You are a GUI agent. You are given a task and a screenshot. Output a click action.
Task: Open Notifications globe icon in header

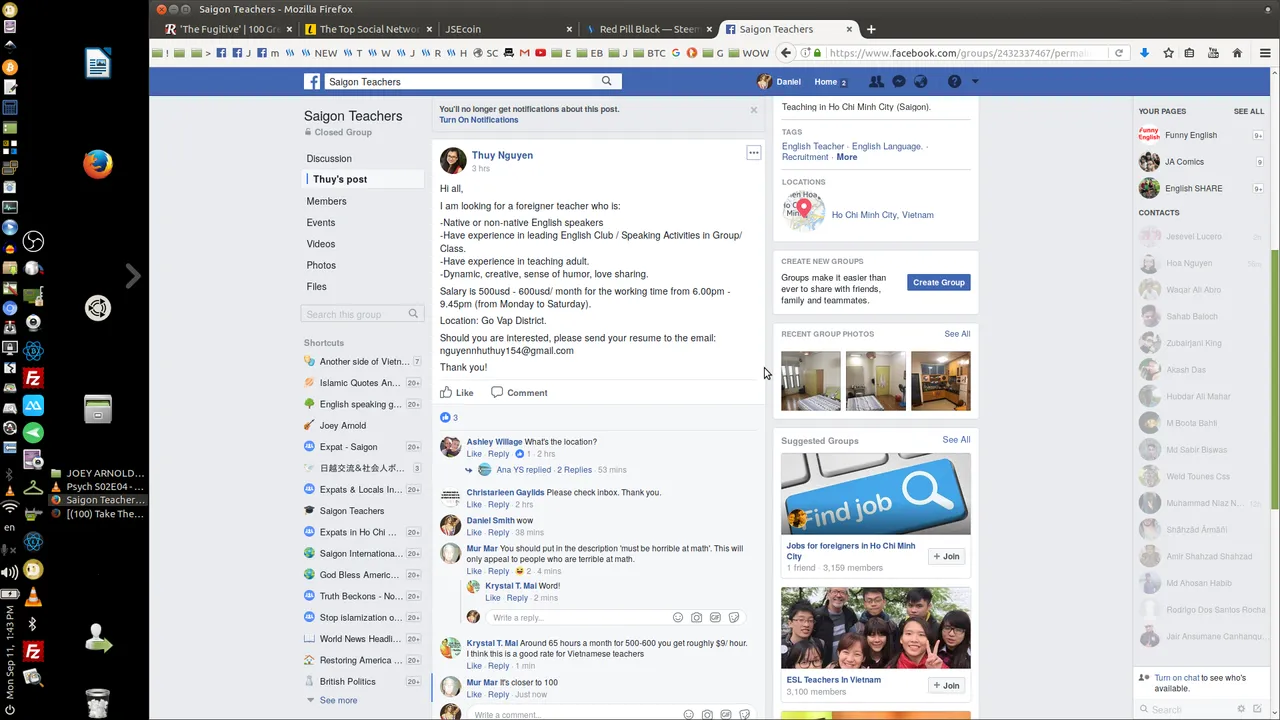[921, 82]
